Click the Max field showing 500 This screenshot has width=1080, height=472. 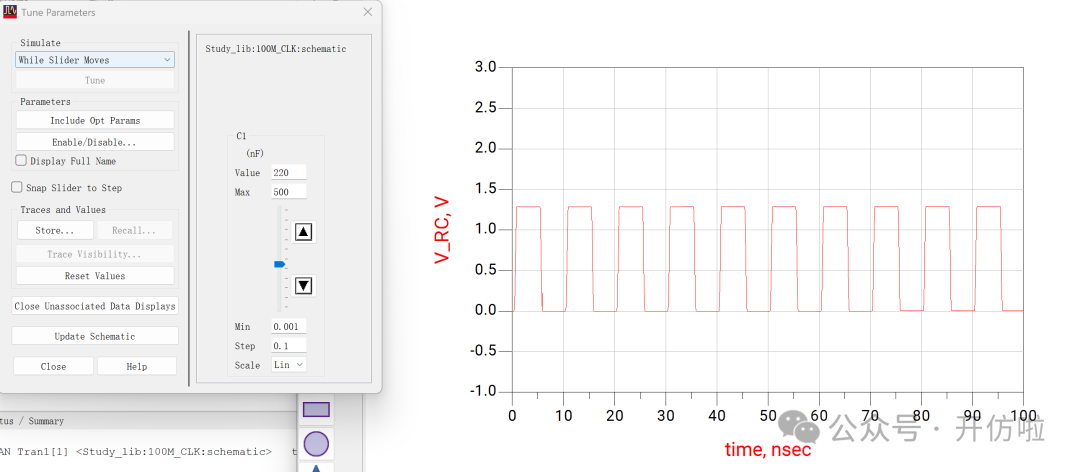[x=288, y=191]
